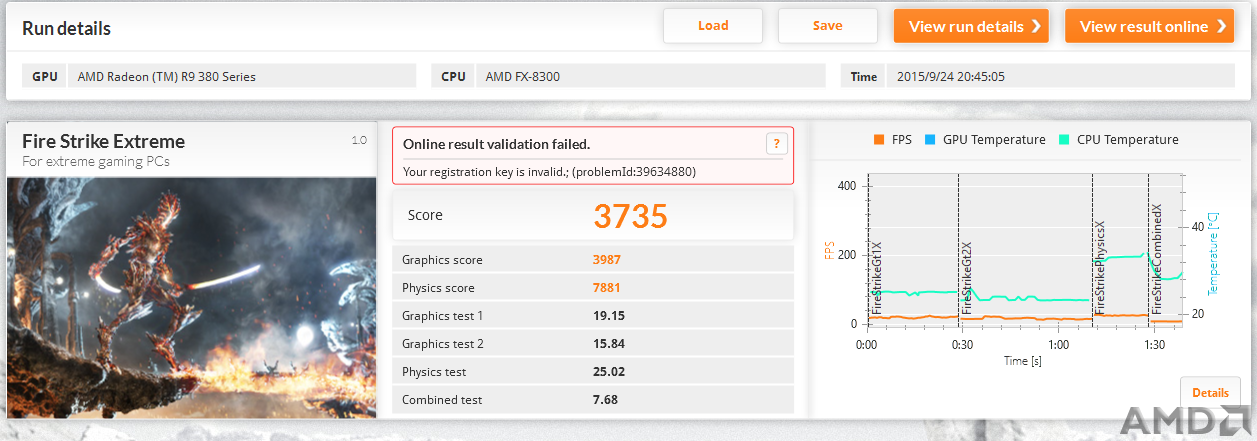Click the overall Score value 3735

[630, 215]
